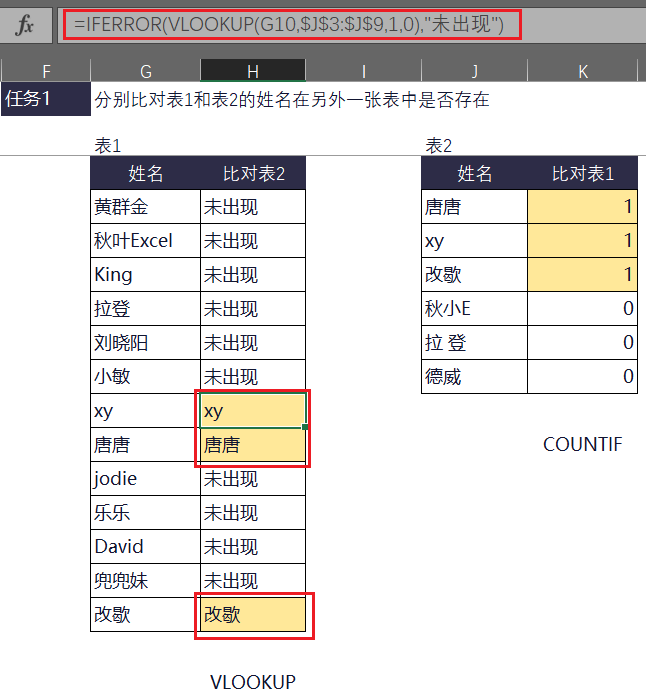
Task: Select the 改歇 name cell in table 2
Action: [x=474, y=275]
